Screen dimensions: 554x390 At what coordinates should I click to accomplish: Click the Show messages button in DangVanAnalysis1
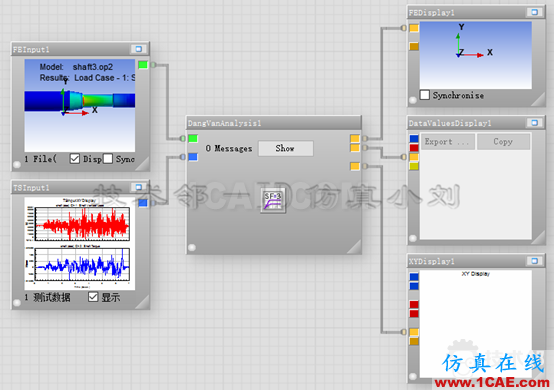click(x=285, y=148)
